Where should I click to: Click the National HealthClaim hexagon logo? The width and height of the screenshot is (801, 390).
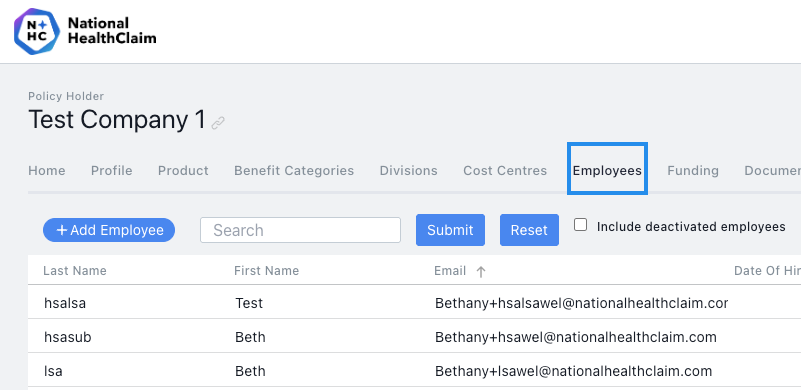(37, 31)
